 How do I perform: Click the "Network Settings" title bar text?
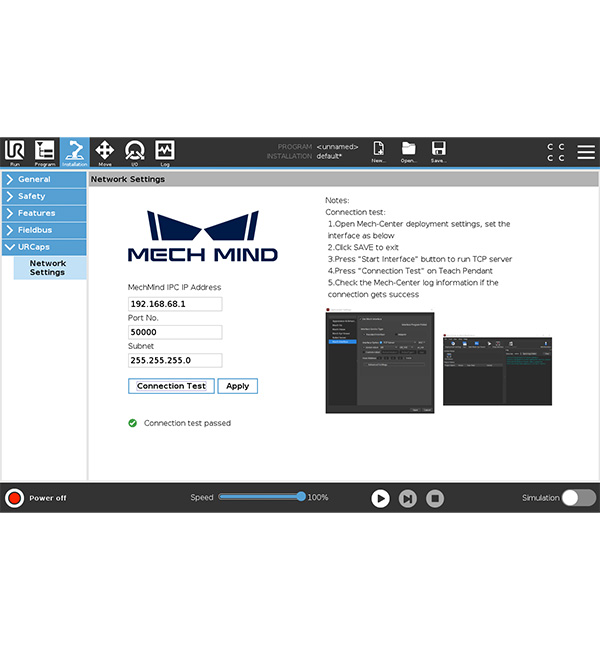[x=128, y=179]
